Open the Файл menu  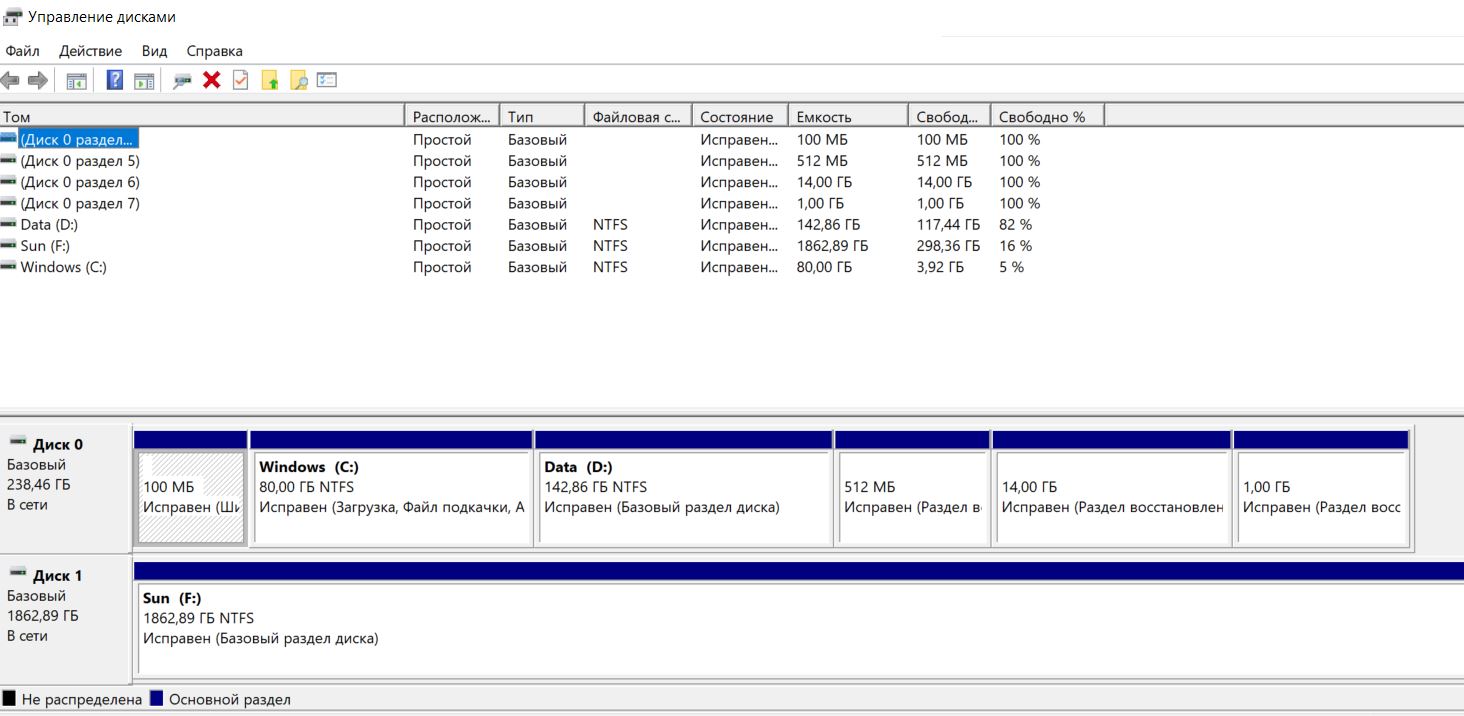(22, 51)
